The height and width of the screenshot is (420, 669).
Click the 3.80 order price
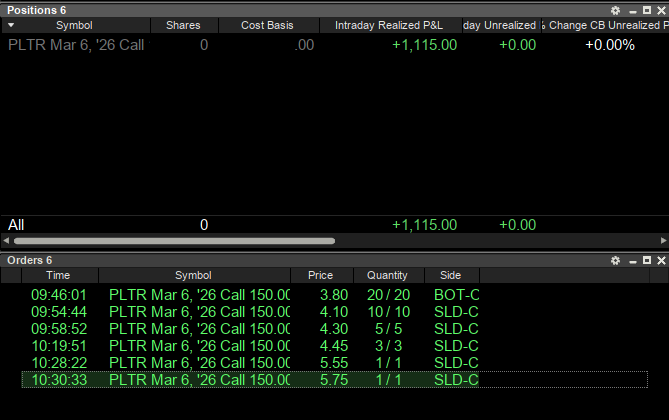coord(334,295)
